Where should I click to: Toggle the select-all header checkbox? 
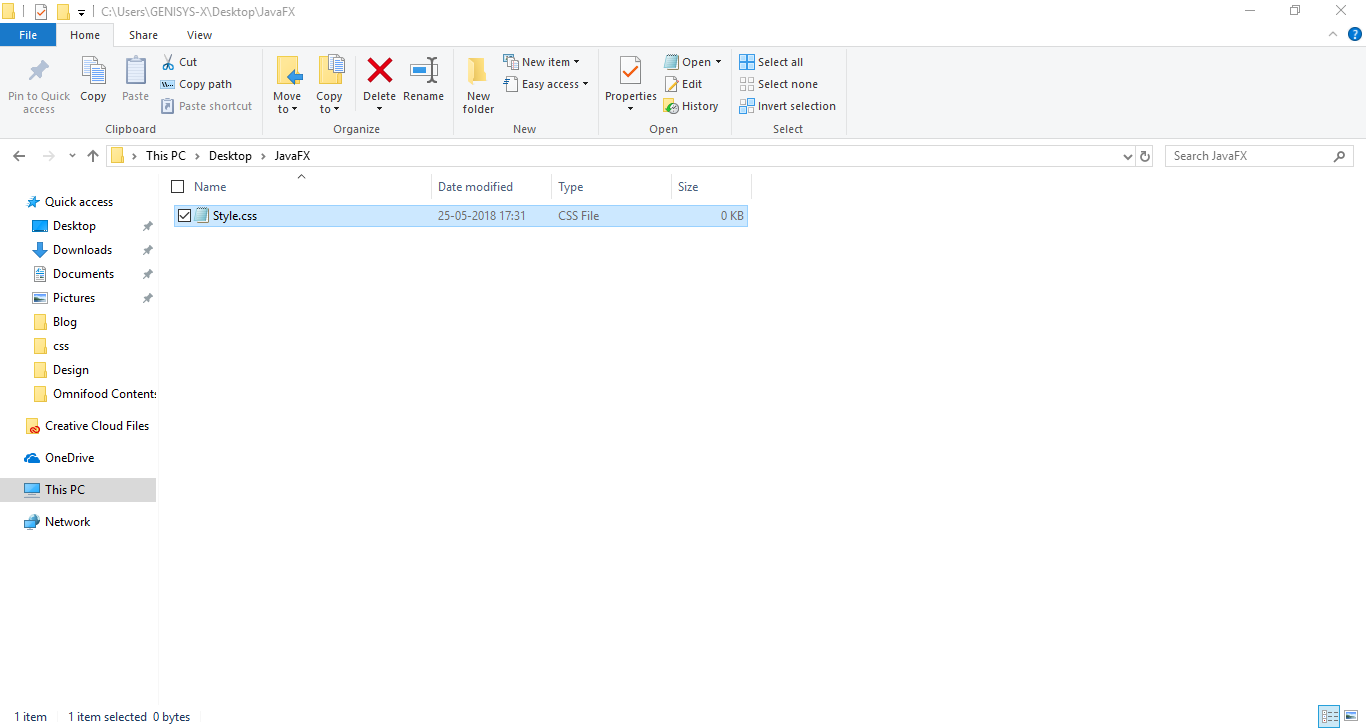(178, 186)
